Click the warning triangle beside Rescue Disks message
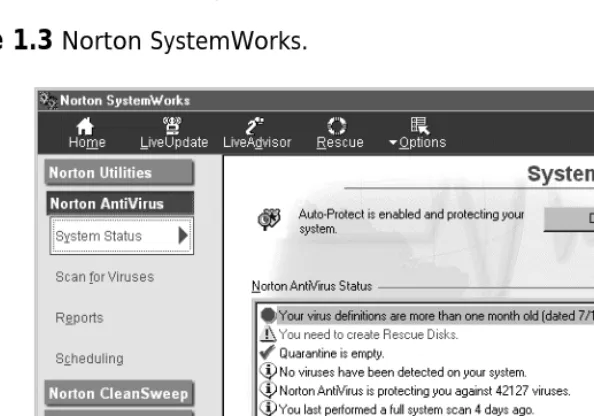 [268, 334]
